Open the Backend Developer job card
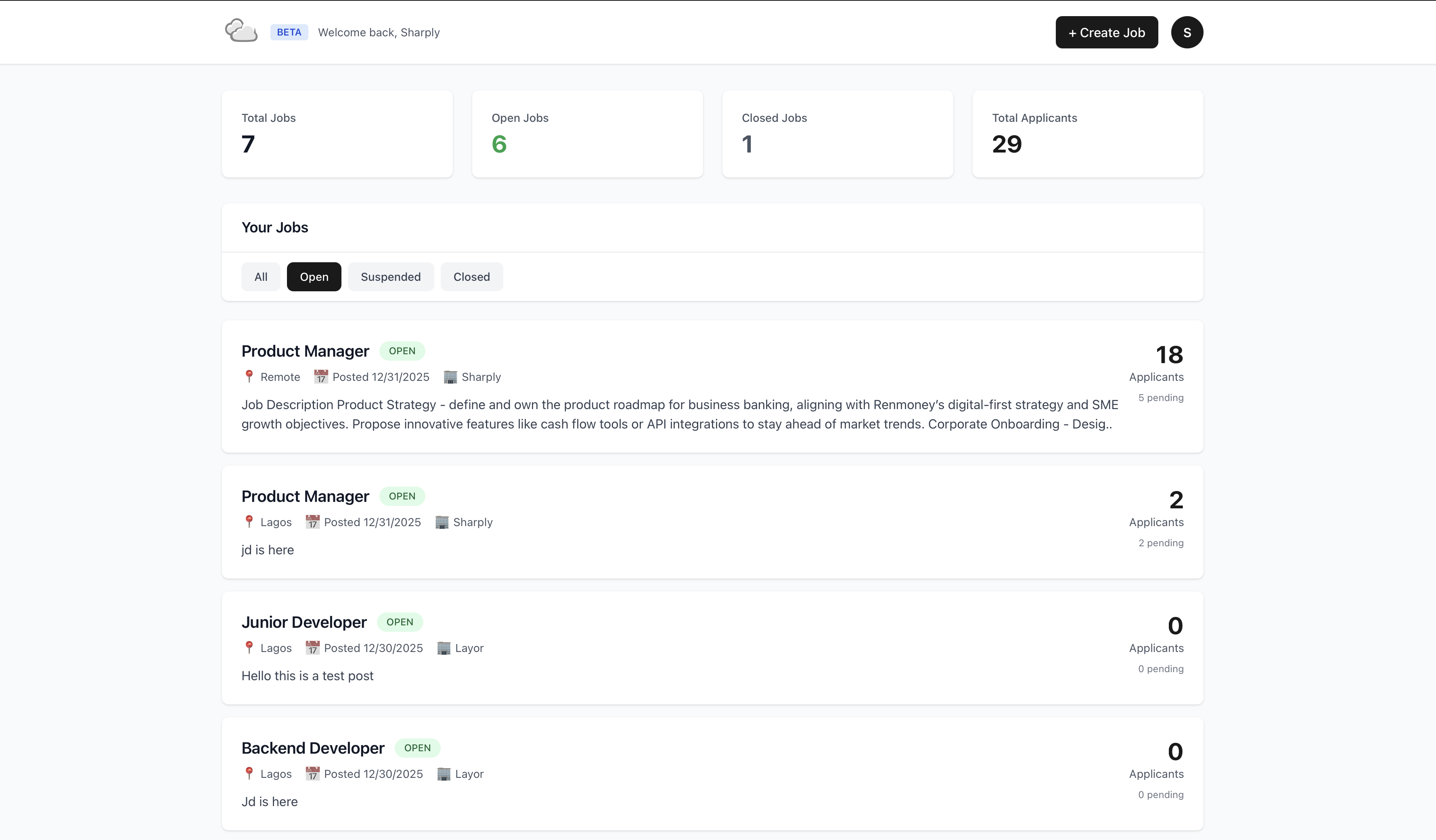Viewport: 1436px width, 840px height. (312, 748)
